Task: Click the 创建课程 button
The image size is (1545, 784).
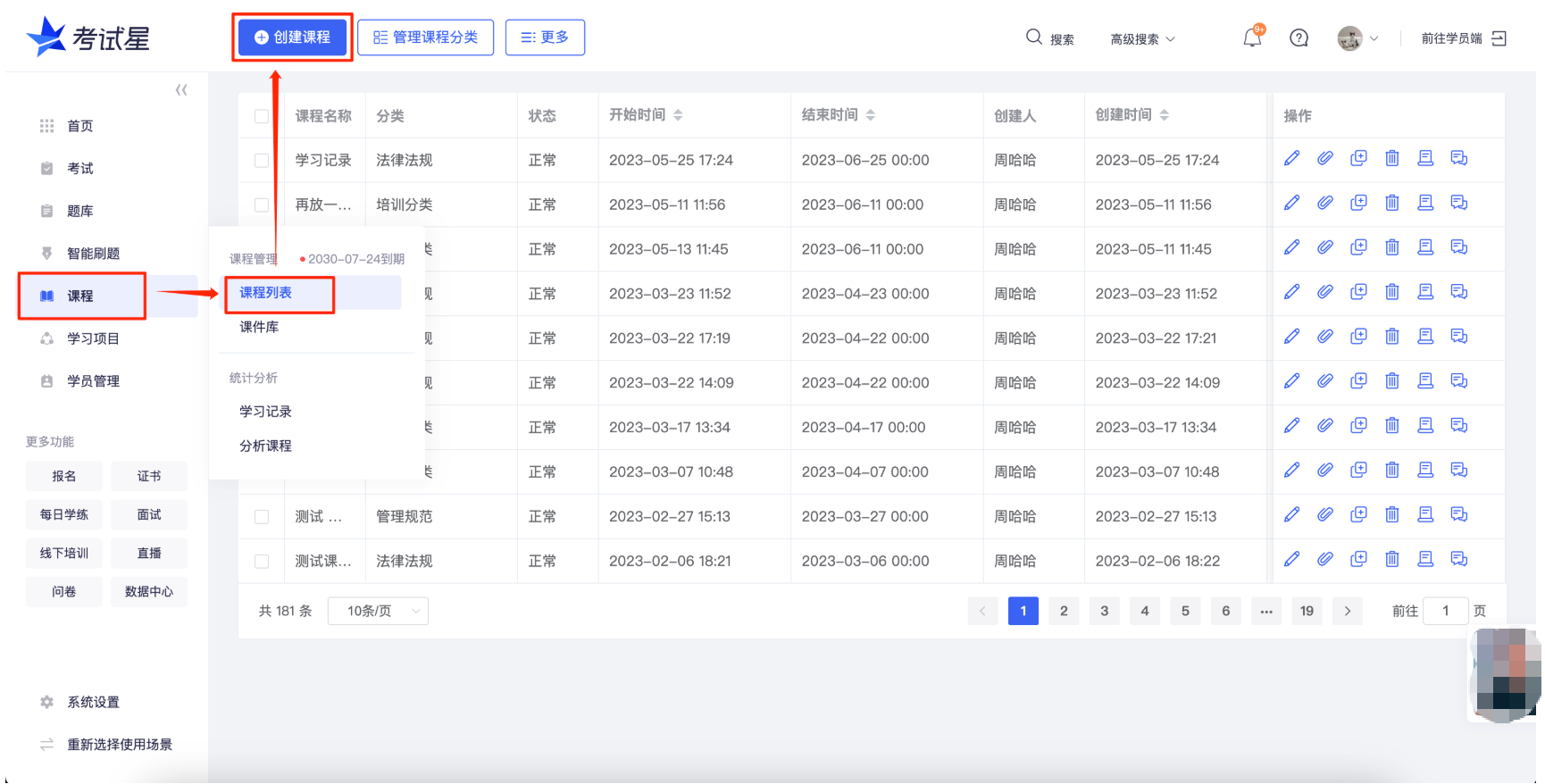Action: point(292,38)
